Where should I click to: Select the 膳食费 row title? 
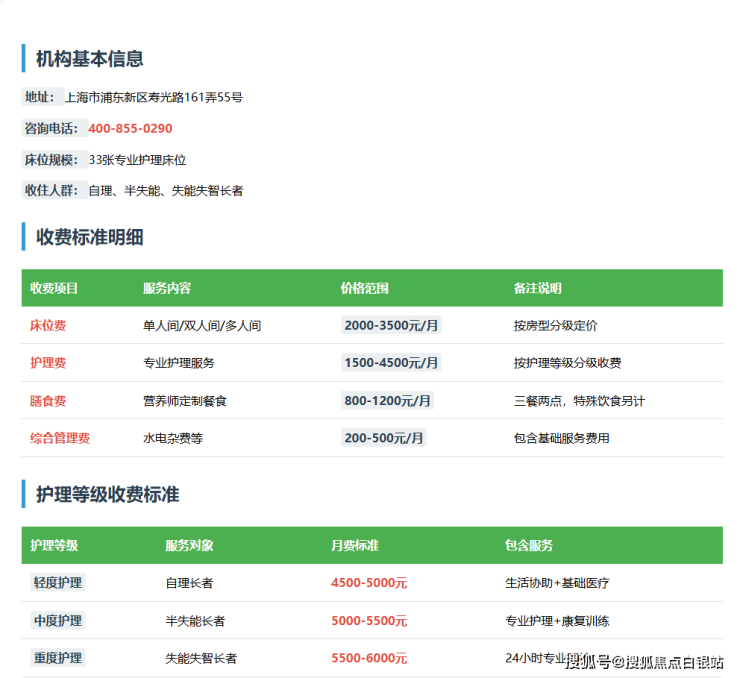coord(48,401)
